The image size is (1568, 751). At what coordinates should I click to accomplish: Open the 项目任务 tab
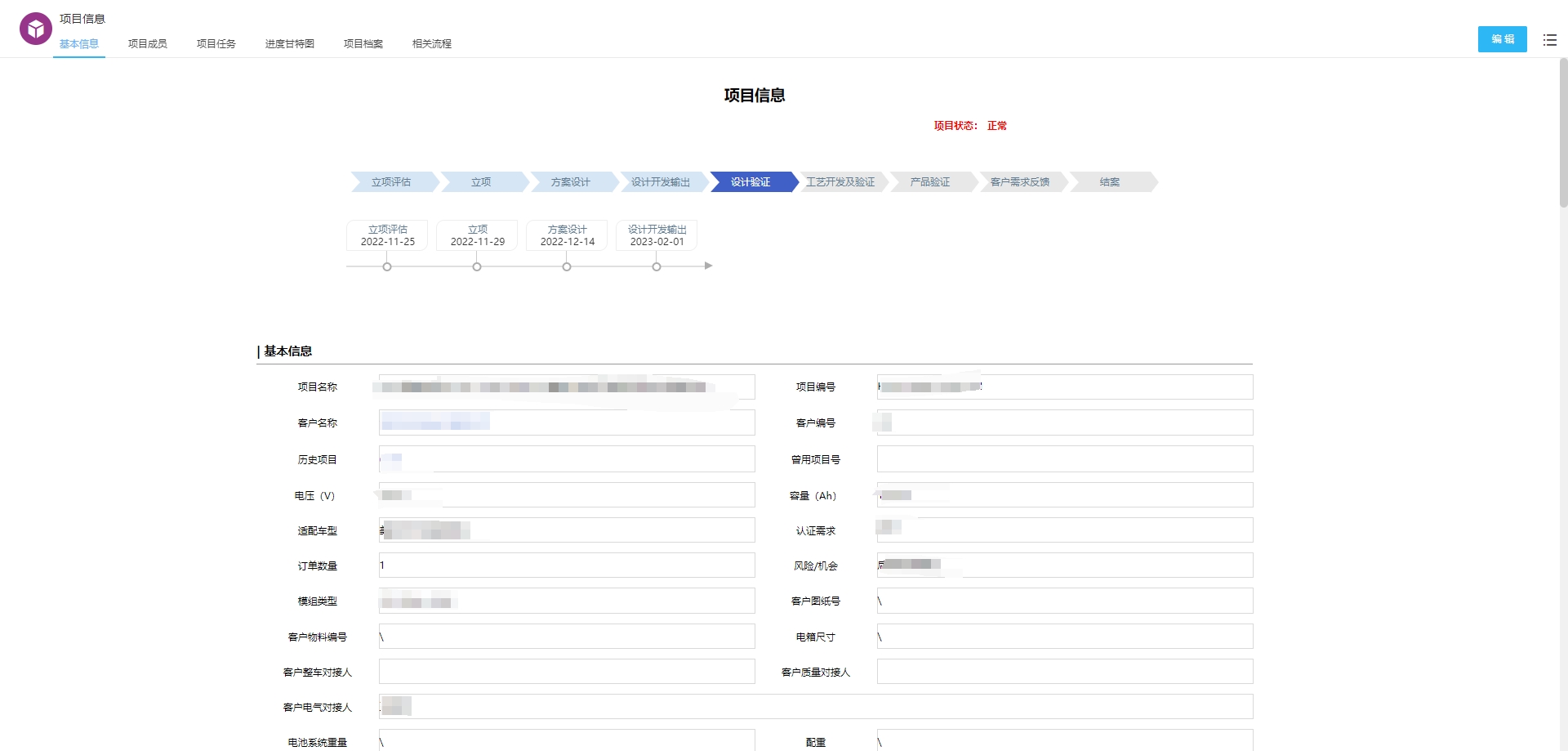click(216, 44)
